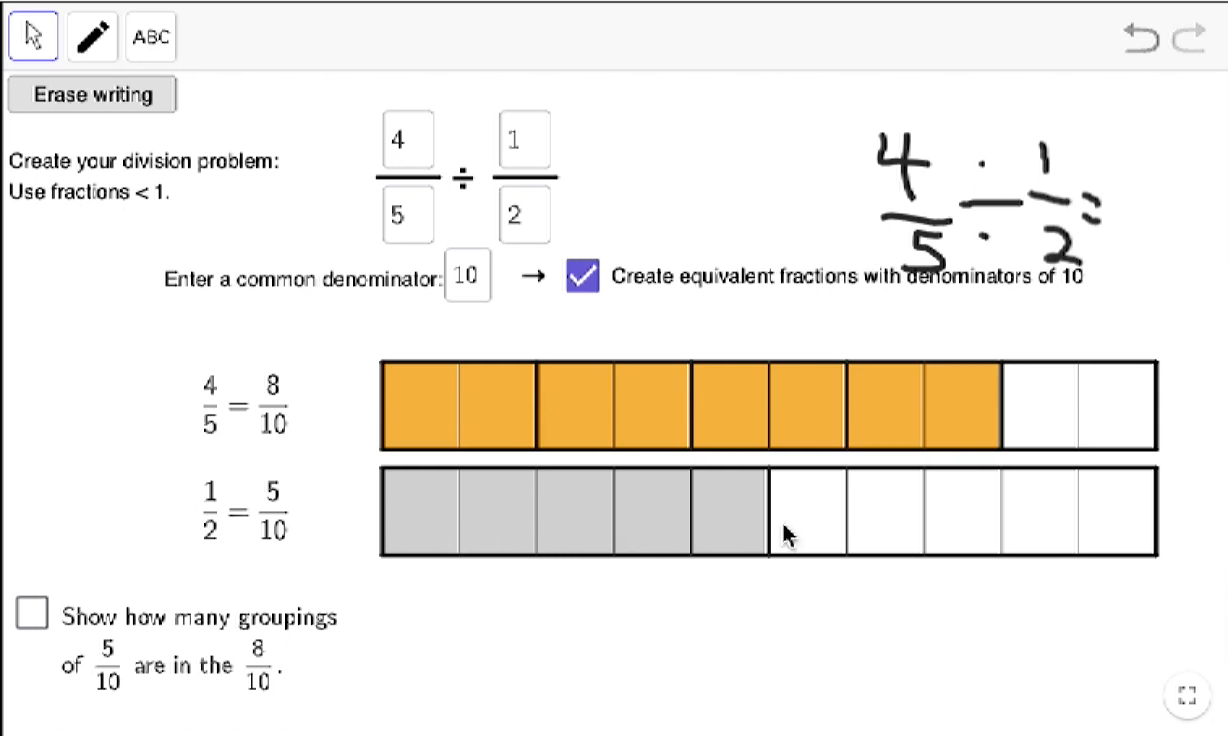This screenshot has height=736, width=1228.
Task: Click the first fraction numerator field
Action: click(408, 140)
